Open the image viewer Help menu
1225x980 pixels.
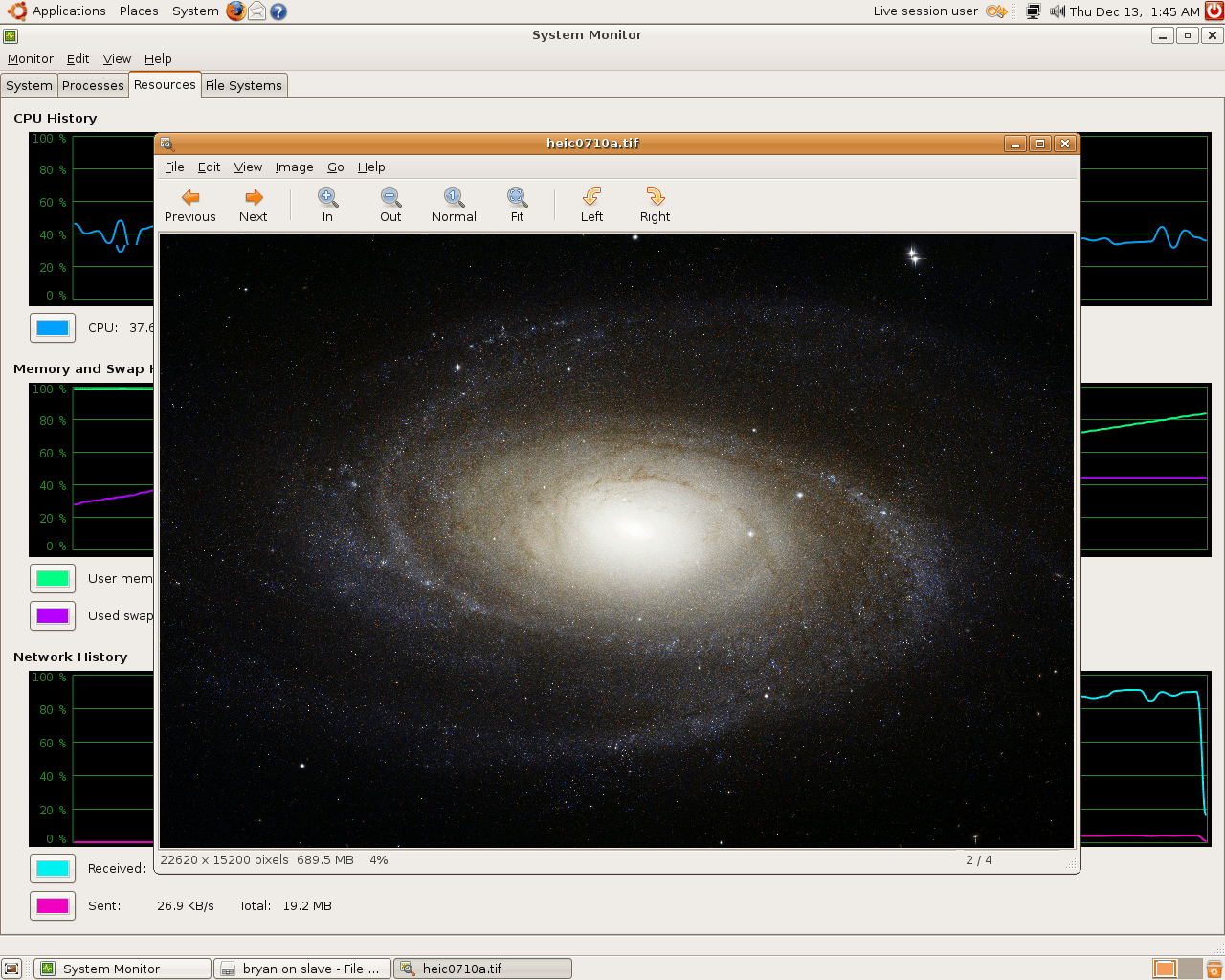(x=371, y=167)
